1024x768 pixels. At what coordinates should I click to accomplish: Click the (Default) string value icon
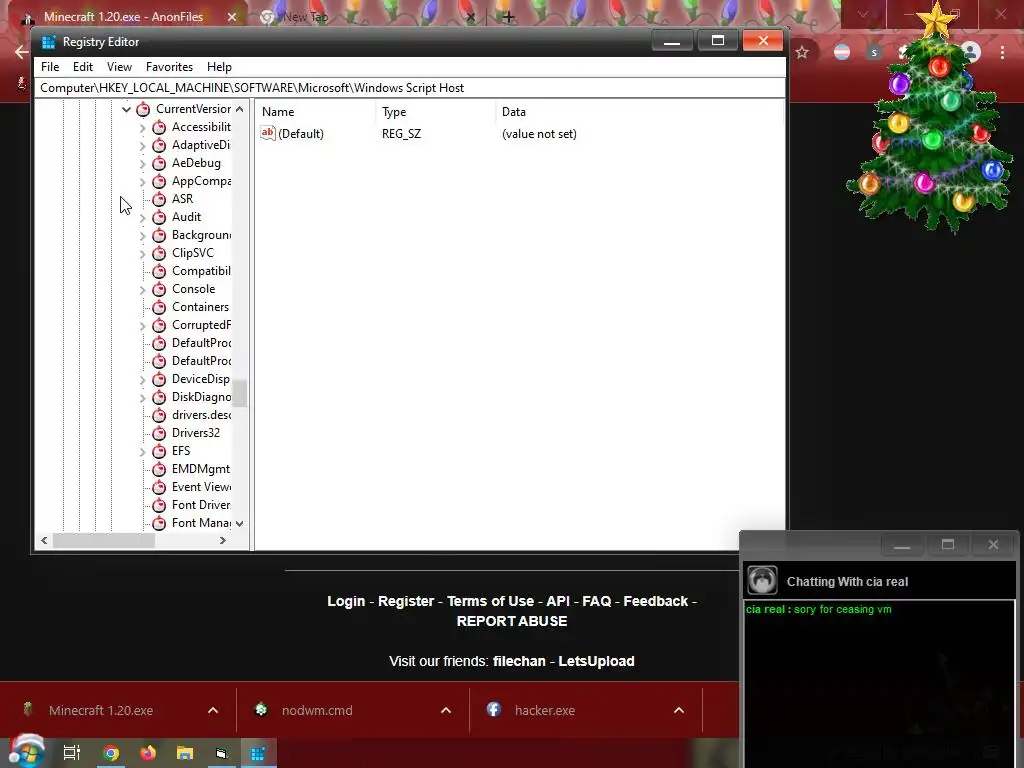pos(268,133)
